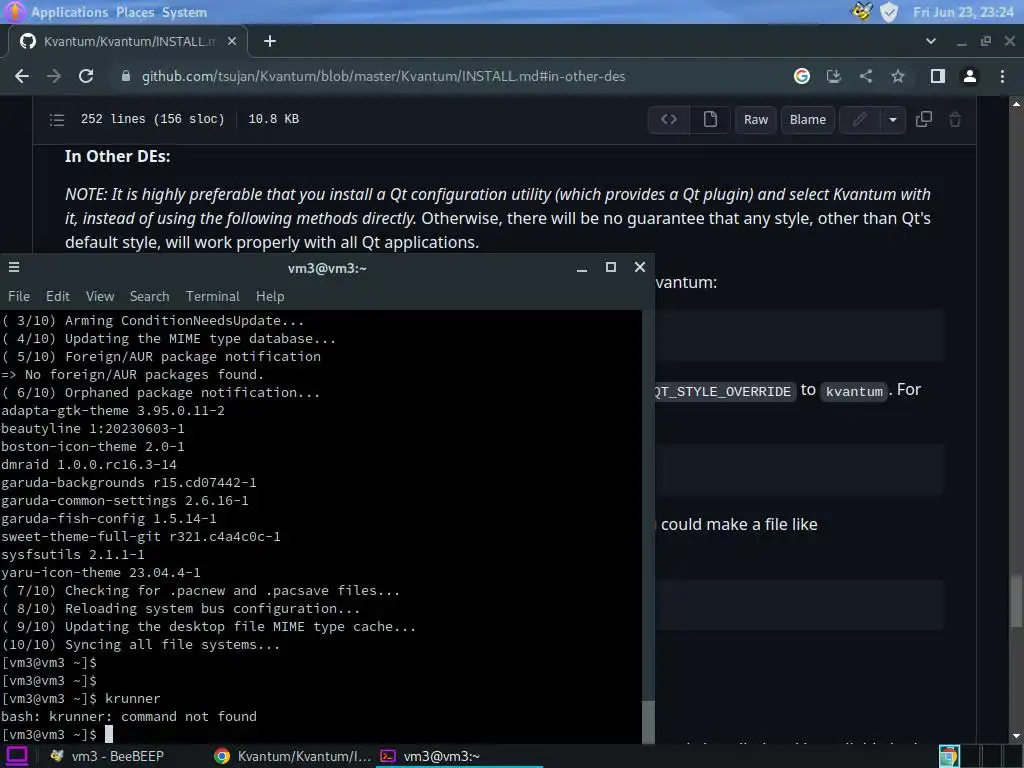Open the terminal Help menu
Viewport: 1024px width, 768px height.
[270, 296]
